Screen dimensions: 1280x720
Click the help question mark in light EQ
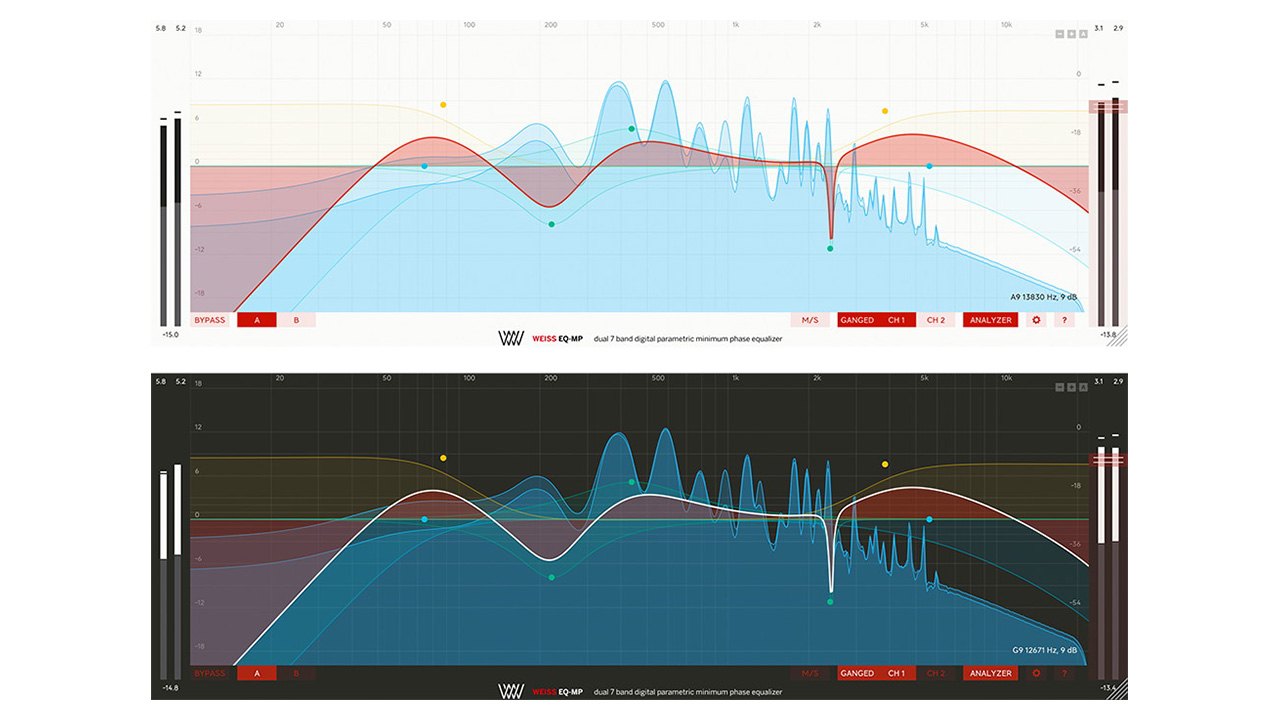(x=1064, y=320)
